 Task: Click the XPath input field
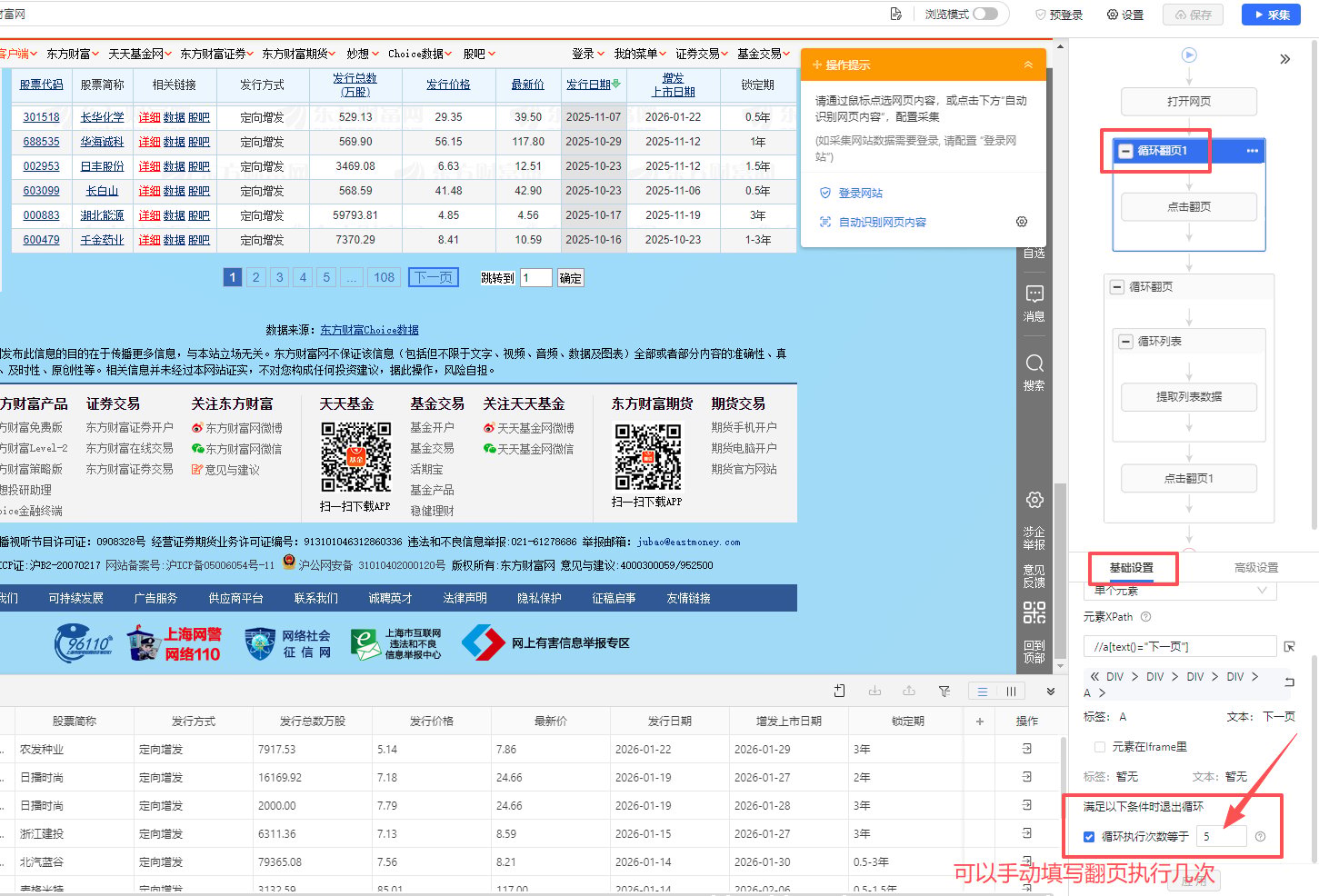click(x=1180, y=646)
